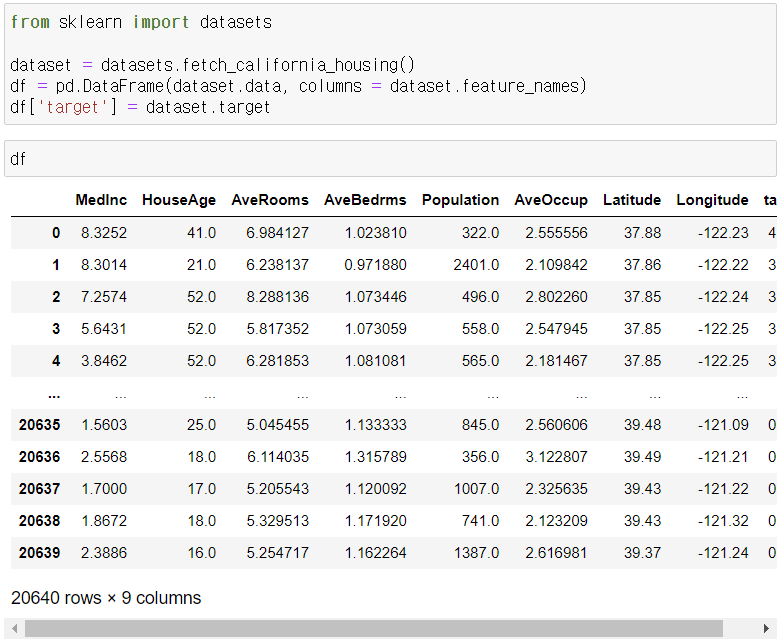Click Longitude value -122.23
Screen dimensions: 782x644
pos(723,233)
